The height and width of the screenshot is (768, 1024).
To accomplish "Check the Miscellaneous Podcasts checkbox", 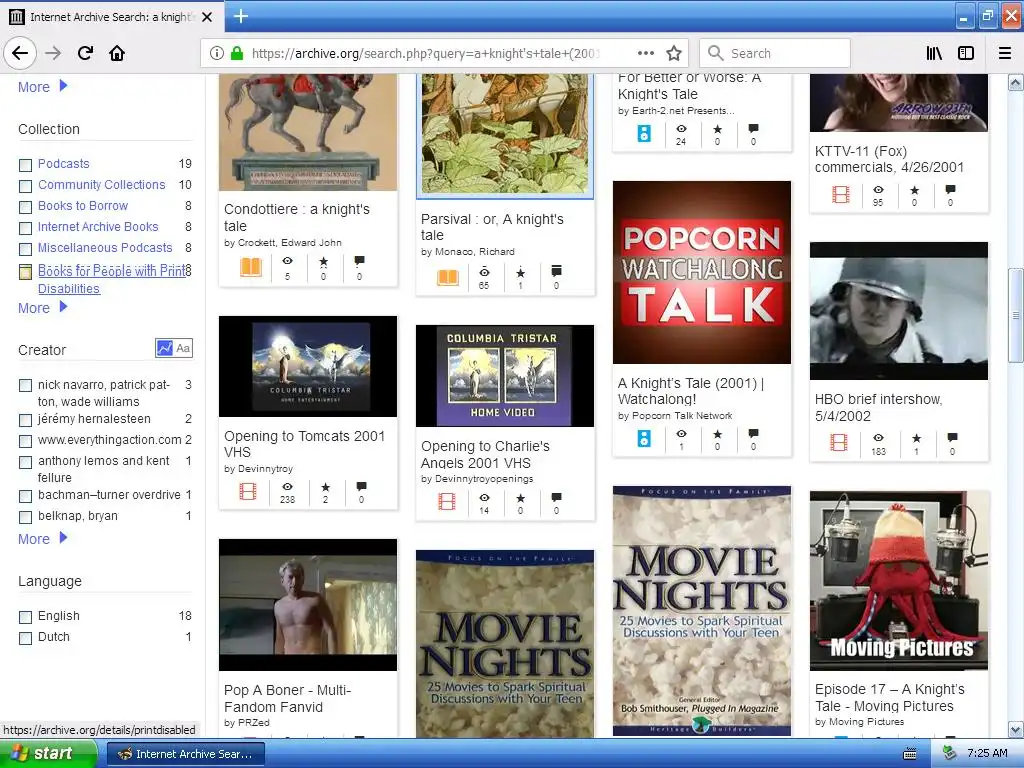I will [25, 249].
